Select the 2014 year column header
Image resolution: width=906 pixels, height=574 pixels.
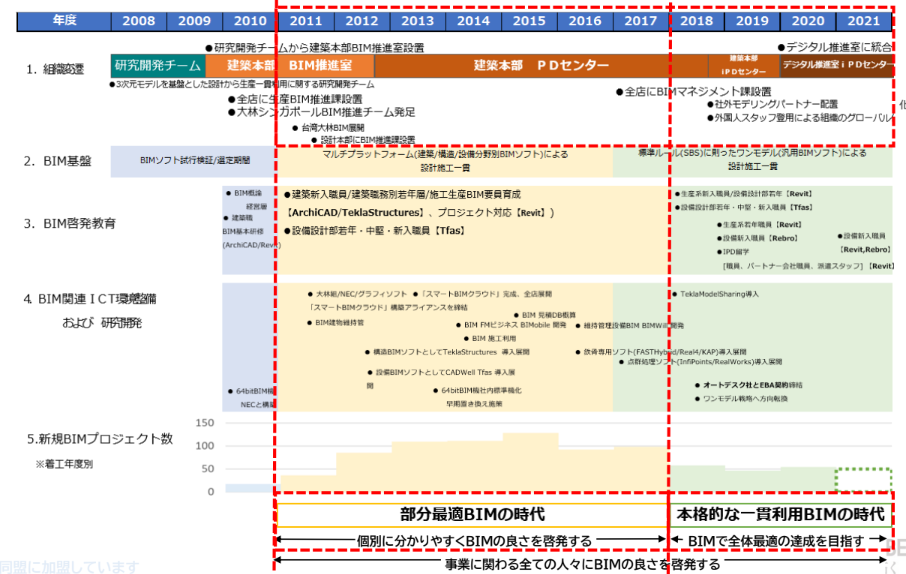[473, 21]
